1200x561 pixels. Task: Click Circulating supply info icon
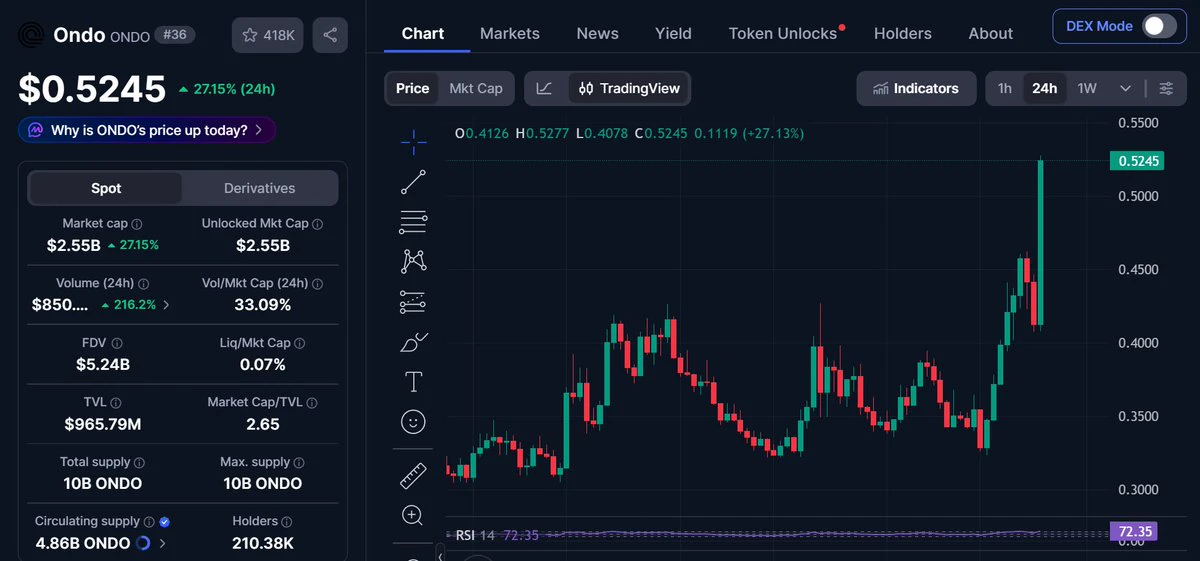[149, 522]
